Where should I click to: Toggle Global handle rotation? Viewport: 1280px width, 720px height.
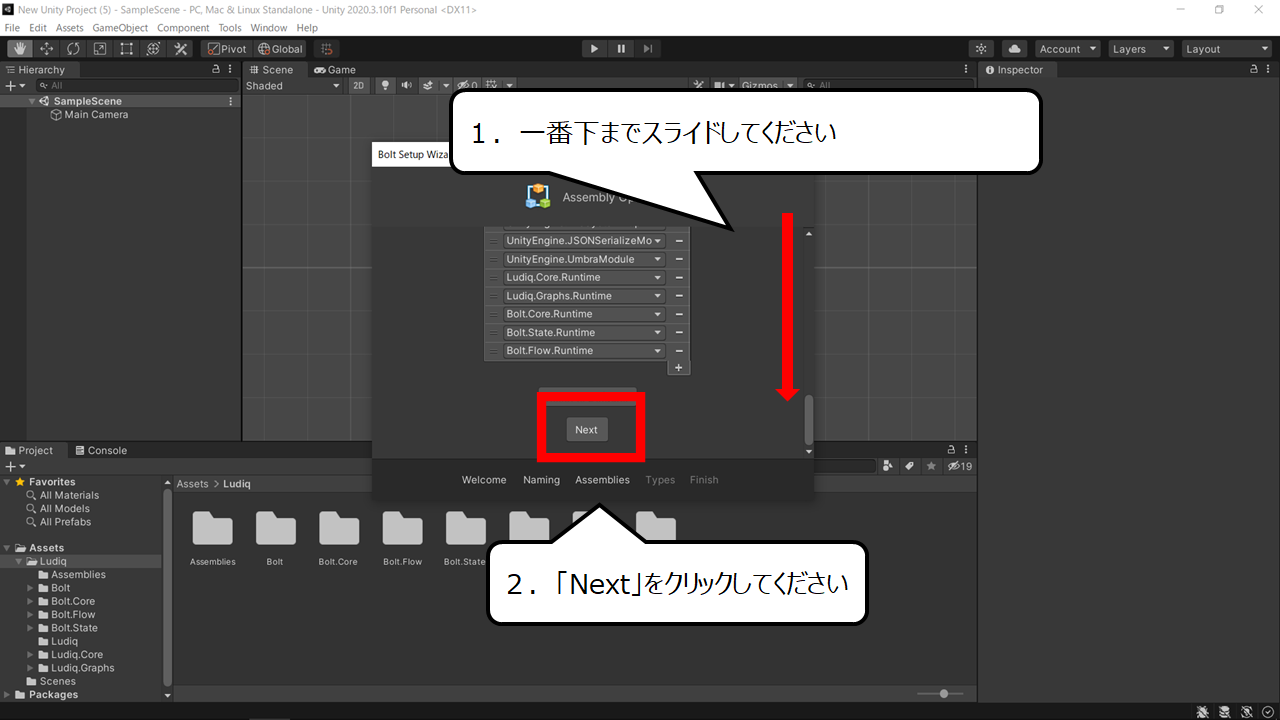tap(280, 48)
